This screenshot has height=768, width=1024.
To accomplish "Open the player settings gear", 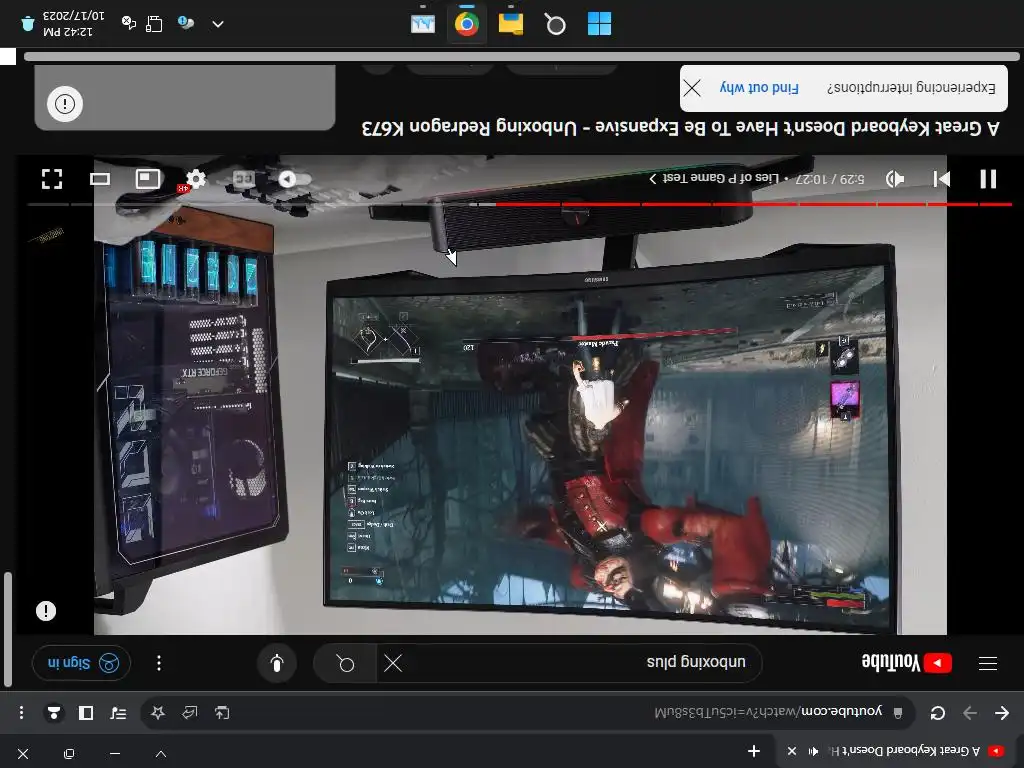I will point(195,179).
